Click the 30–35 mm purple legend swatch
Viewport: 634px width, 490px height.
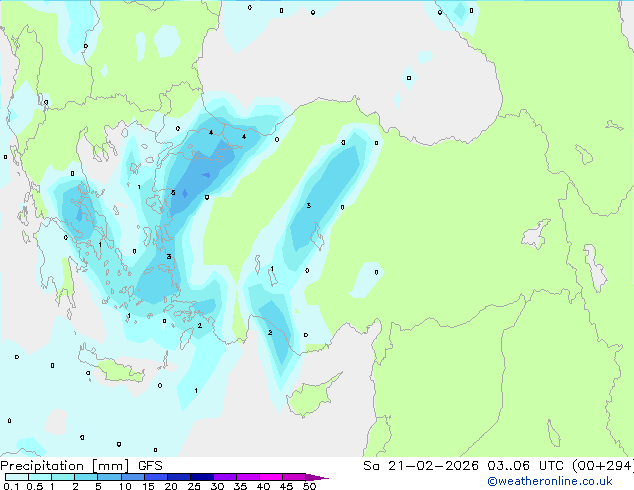pyautogui.click(x=225, y=477)
